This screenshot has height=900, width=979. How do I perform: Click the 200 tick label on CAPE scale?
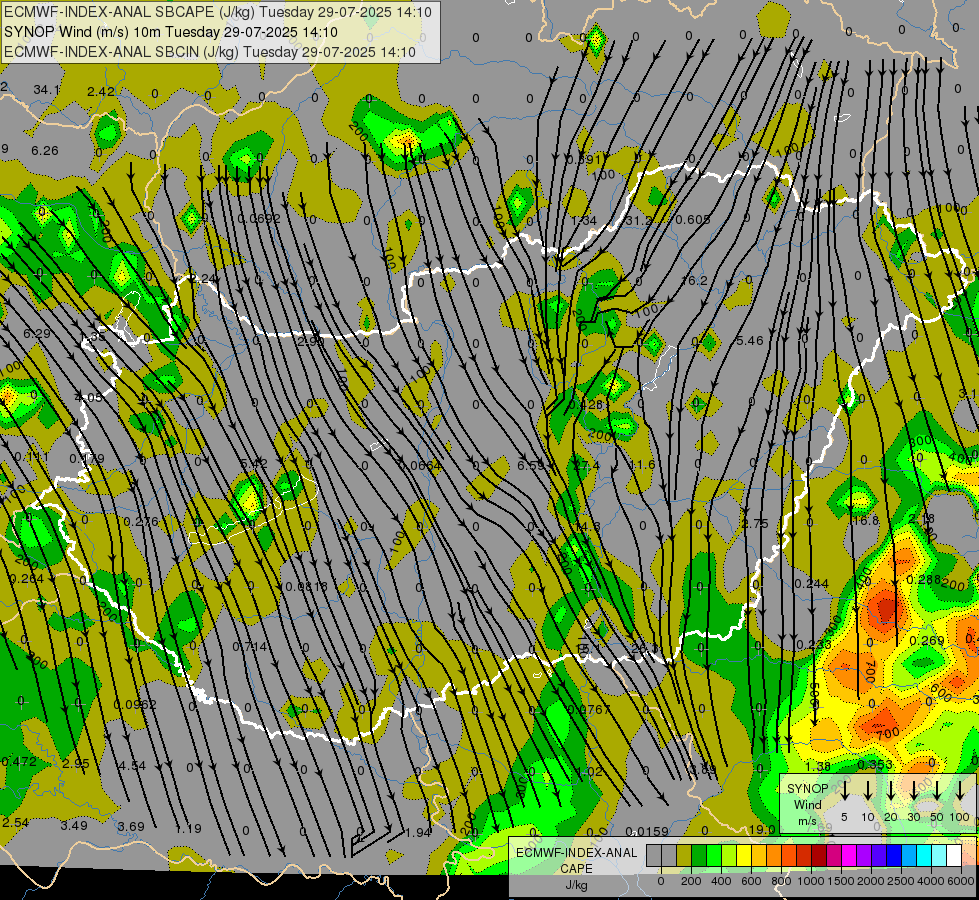click(x=691, y=881)
